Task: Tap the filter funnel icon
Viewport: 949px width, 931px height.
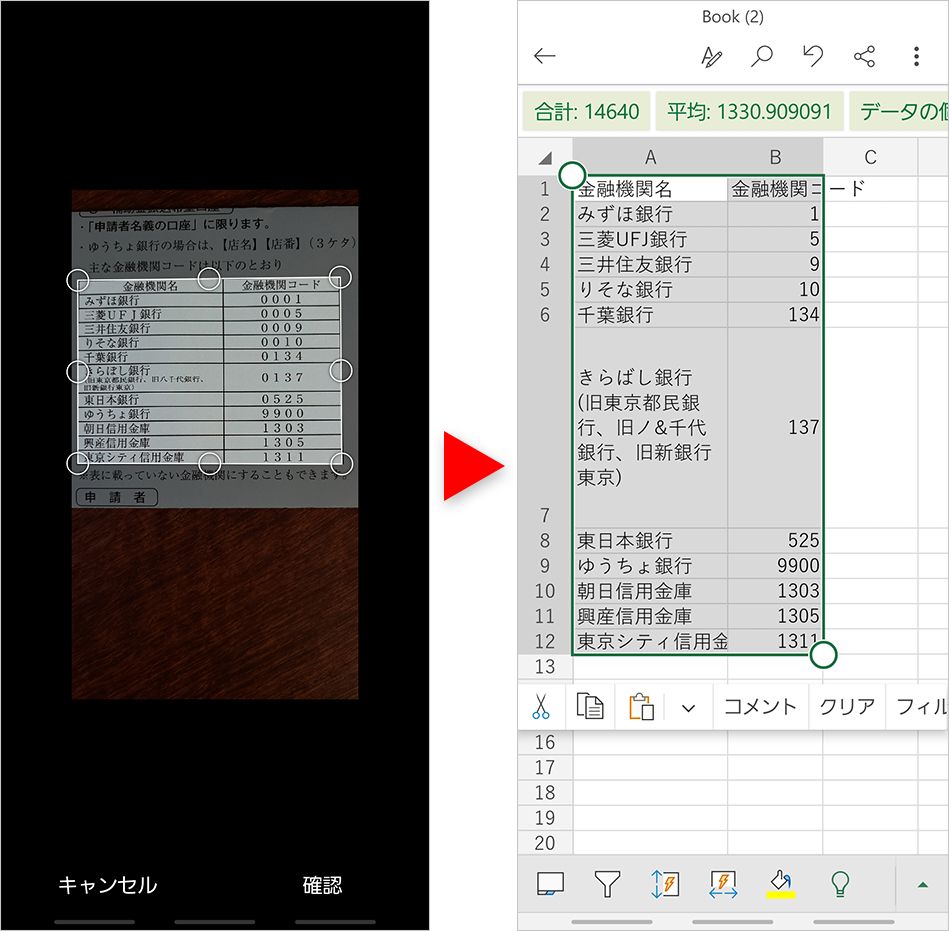Action: pyautogui.click(x=607, y=884)
